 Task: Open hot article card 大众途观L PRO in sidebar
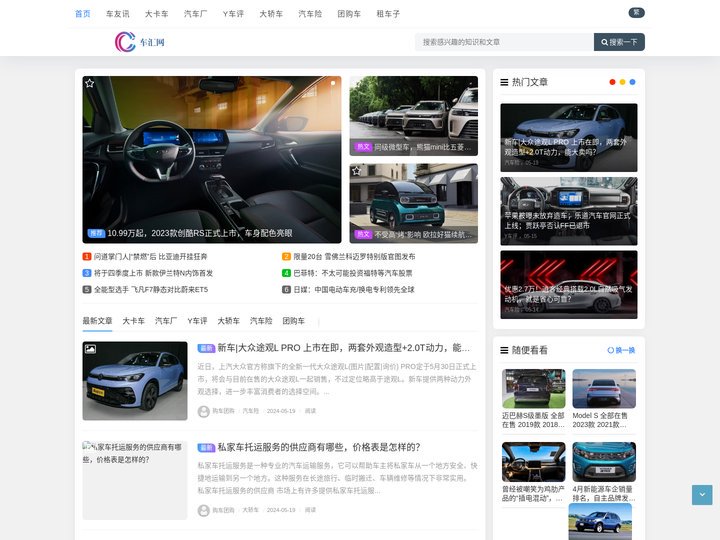pyautogui.click(x=569, y=138)
